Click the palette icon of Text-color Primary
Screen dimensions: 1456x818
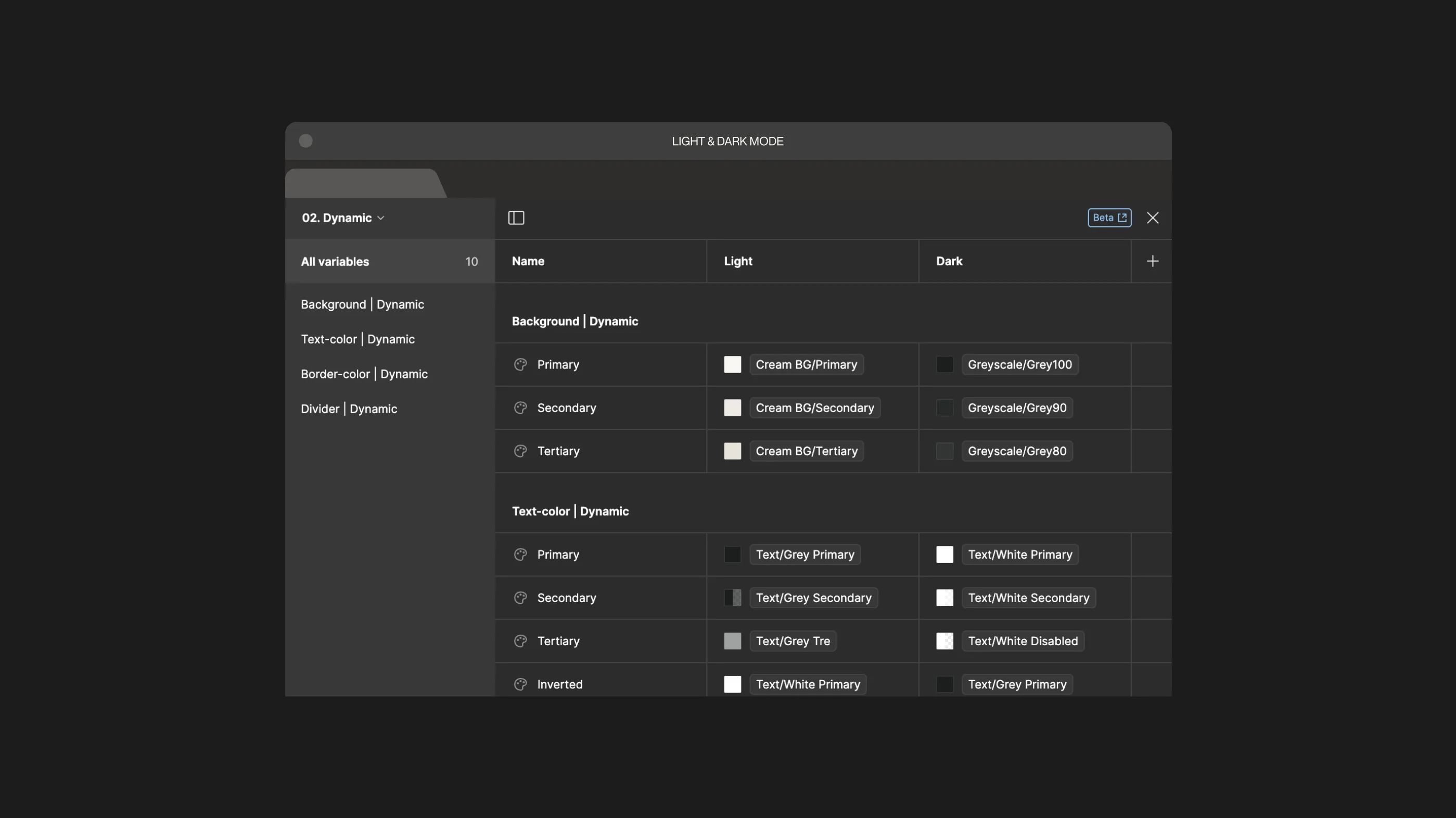click(x=520, y=555)
